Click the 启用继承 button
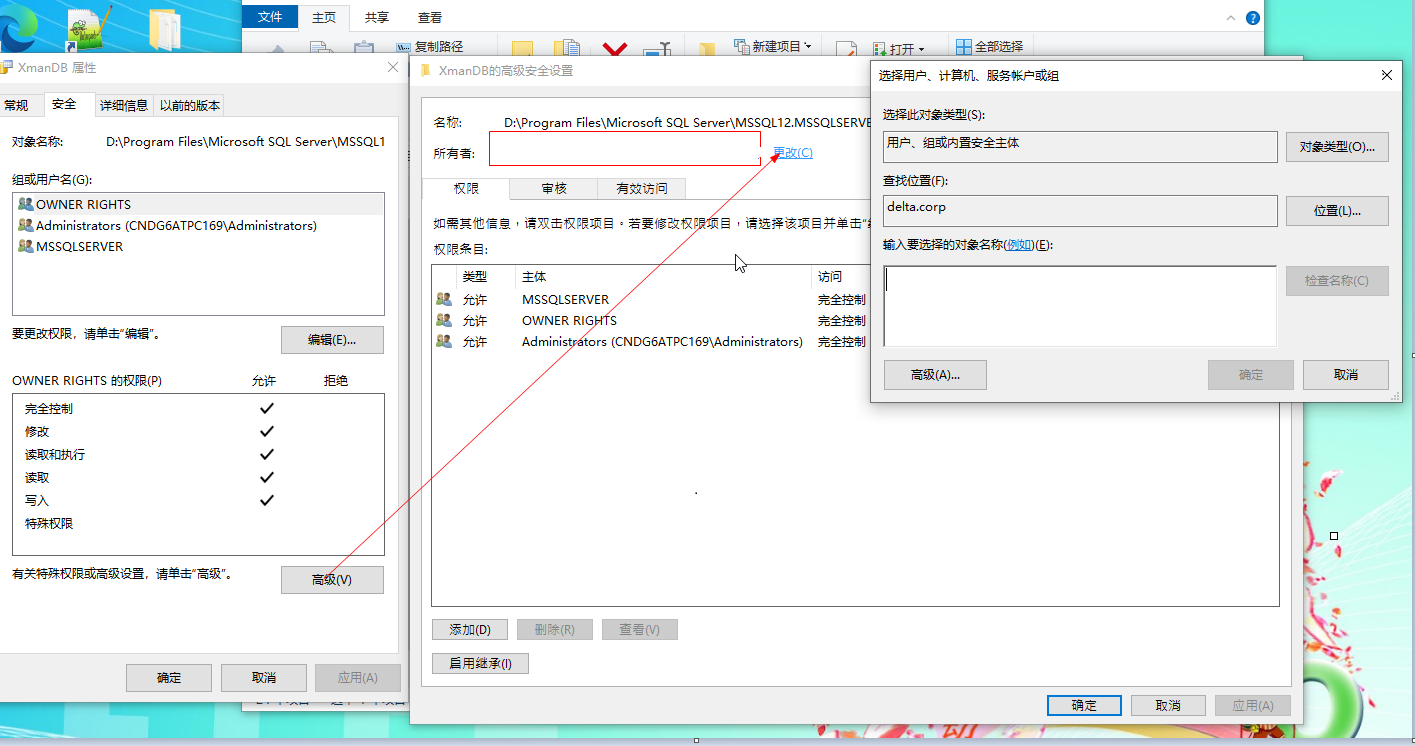Screen dimensions: 1415x746 coord(480,662)
